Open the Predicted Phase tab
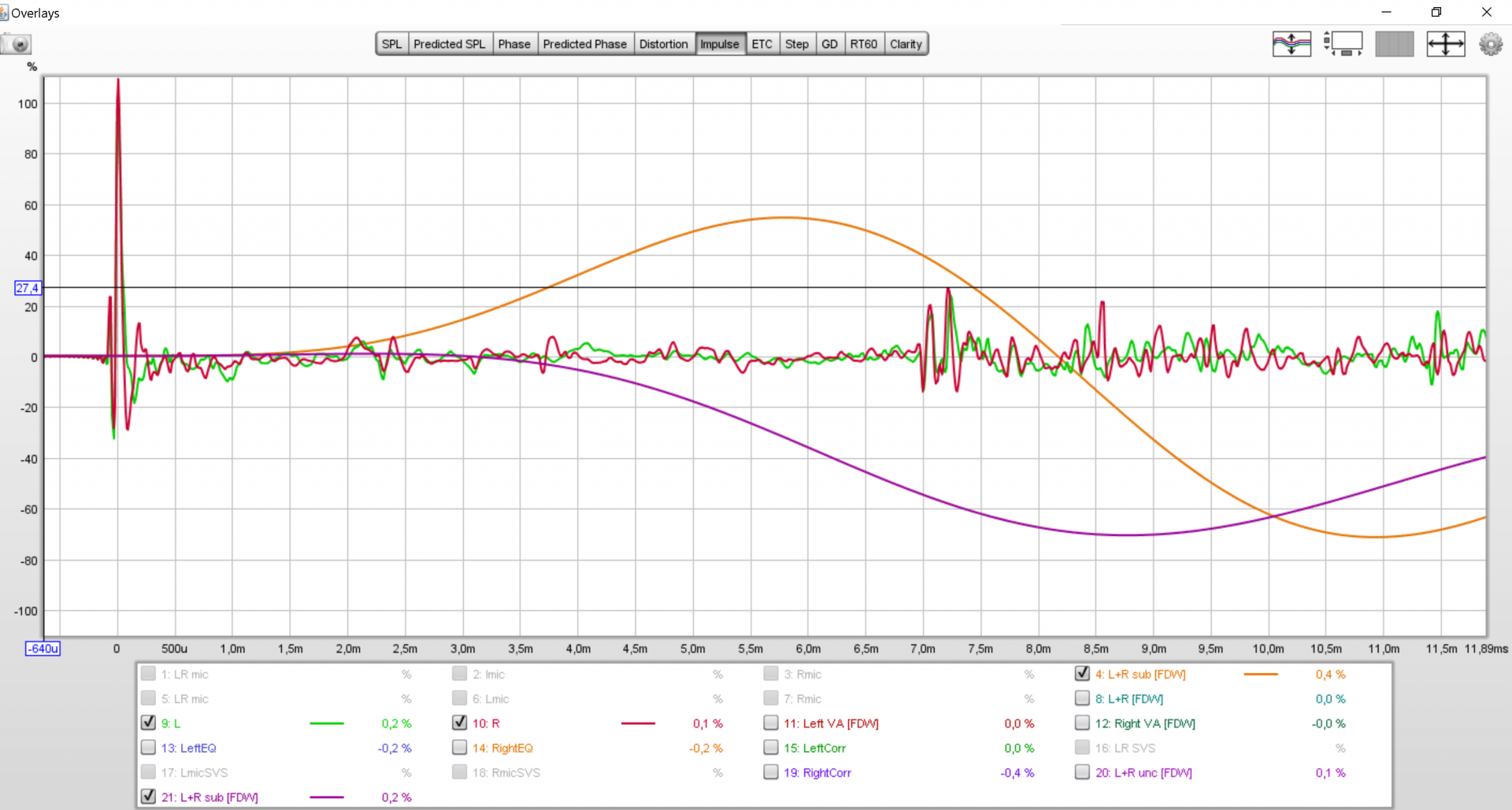The height and width of the screenshot is (810, 1512). pyautogui.click(x=584, y=44)
